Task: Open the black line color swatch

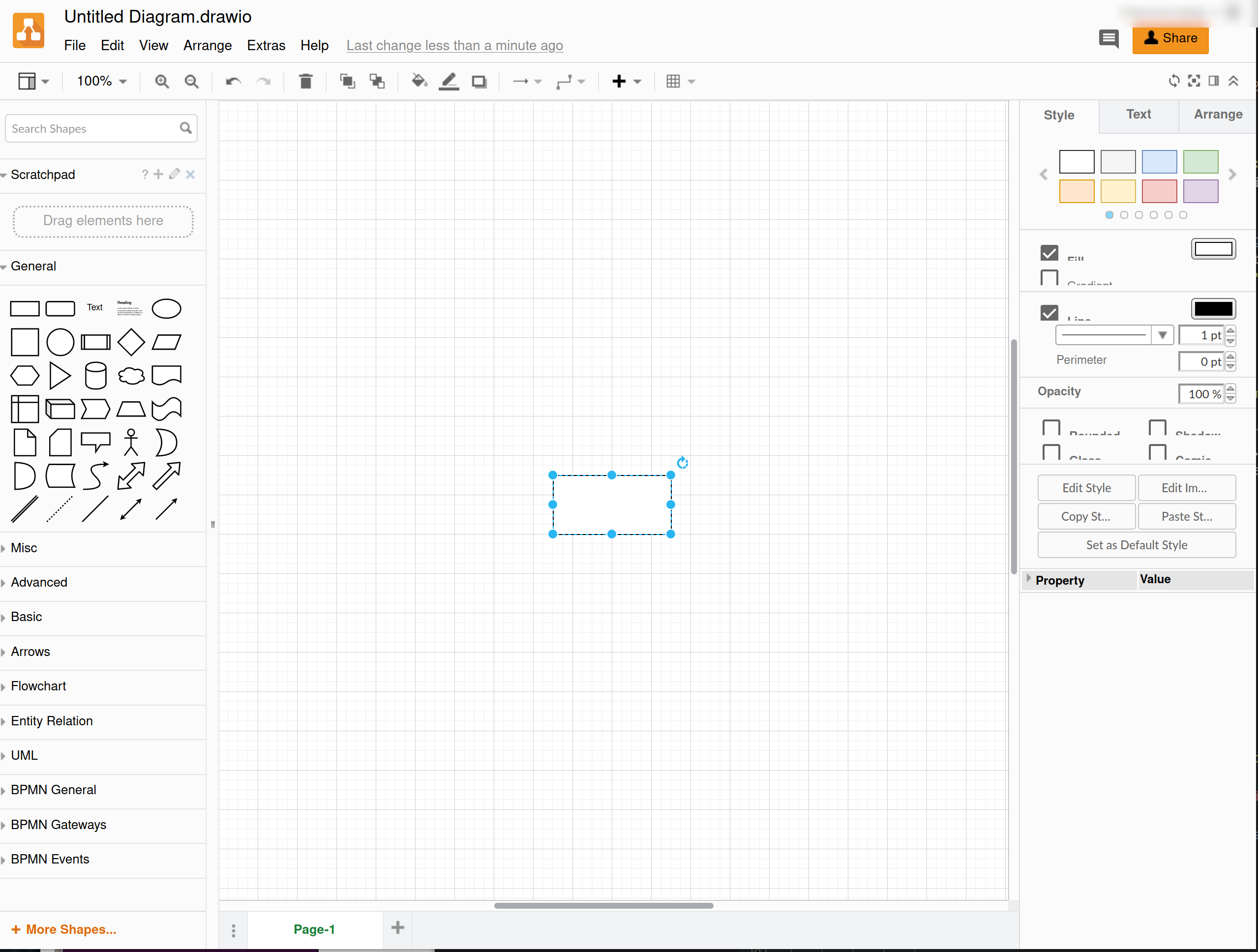Action: (x=1213, y=309)
